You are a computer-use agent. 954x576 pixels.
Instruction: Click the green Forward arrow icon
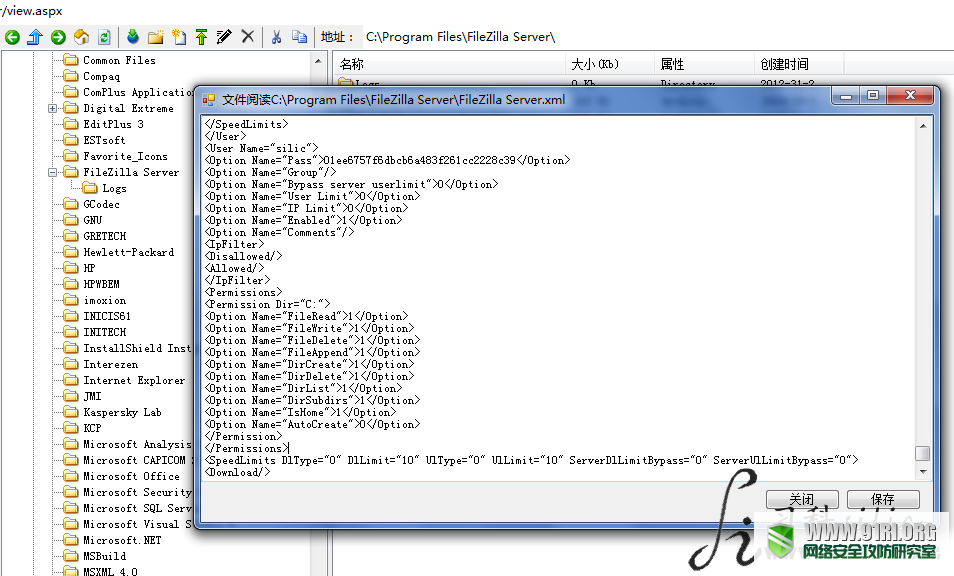(x=58, y=37)
